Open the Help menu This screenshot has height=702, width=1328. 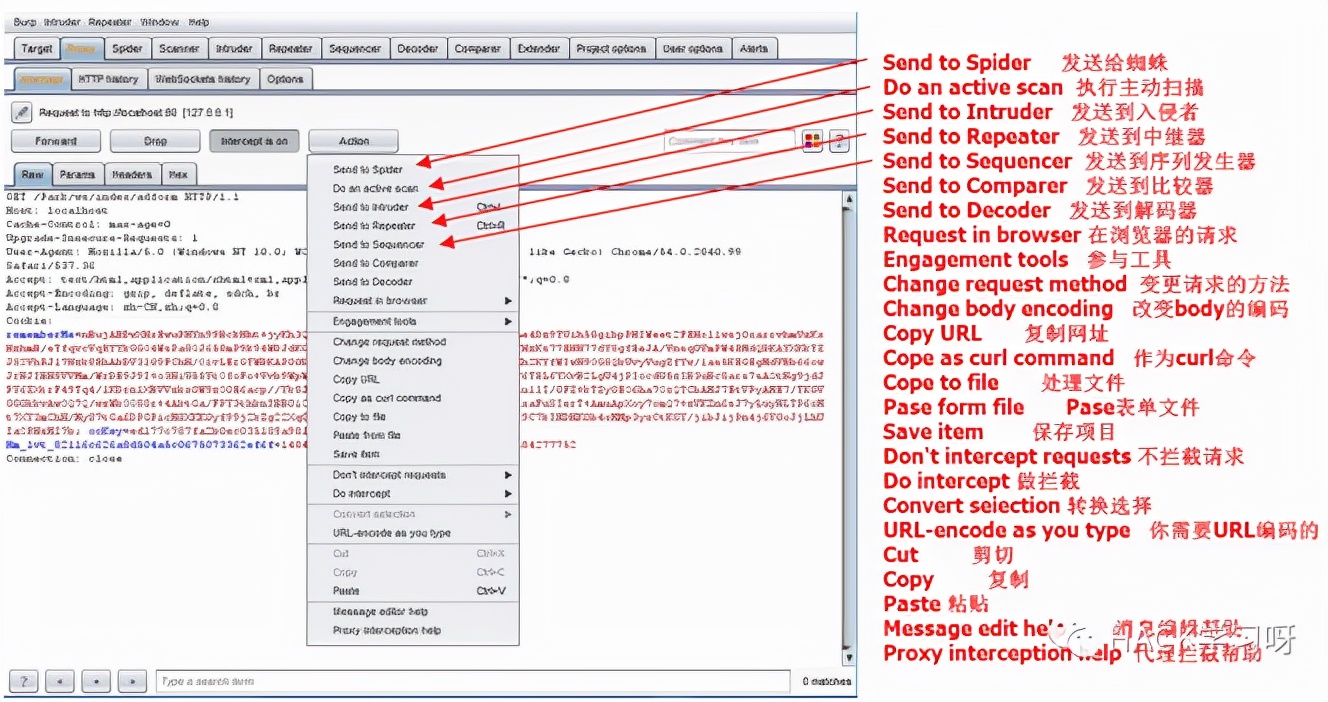coord(199,22)
